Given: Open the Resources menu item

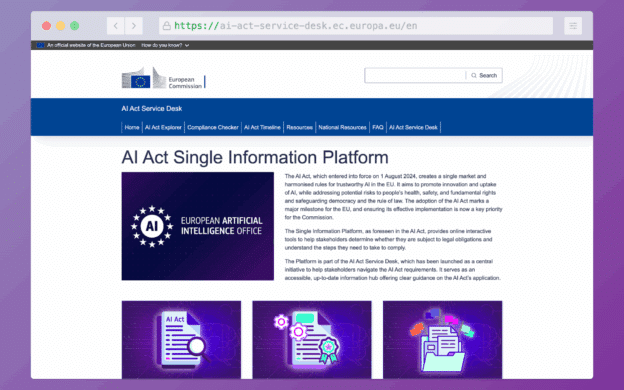Looking at the screenshot, I should (x=299, y=127).
